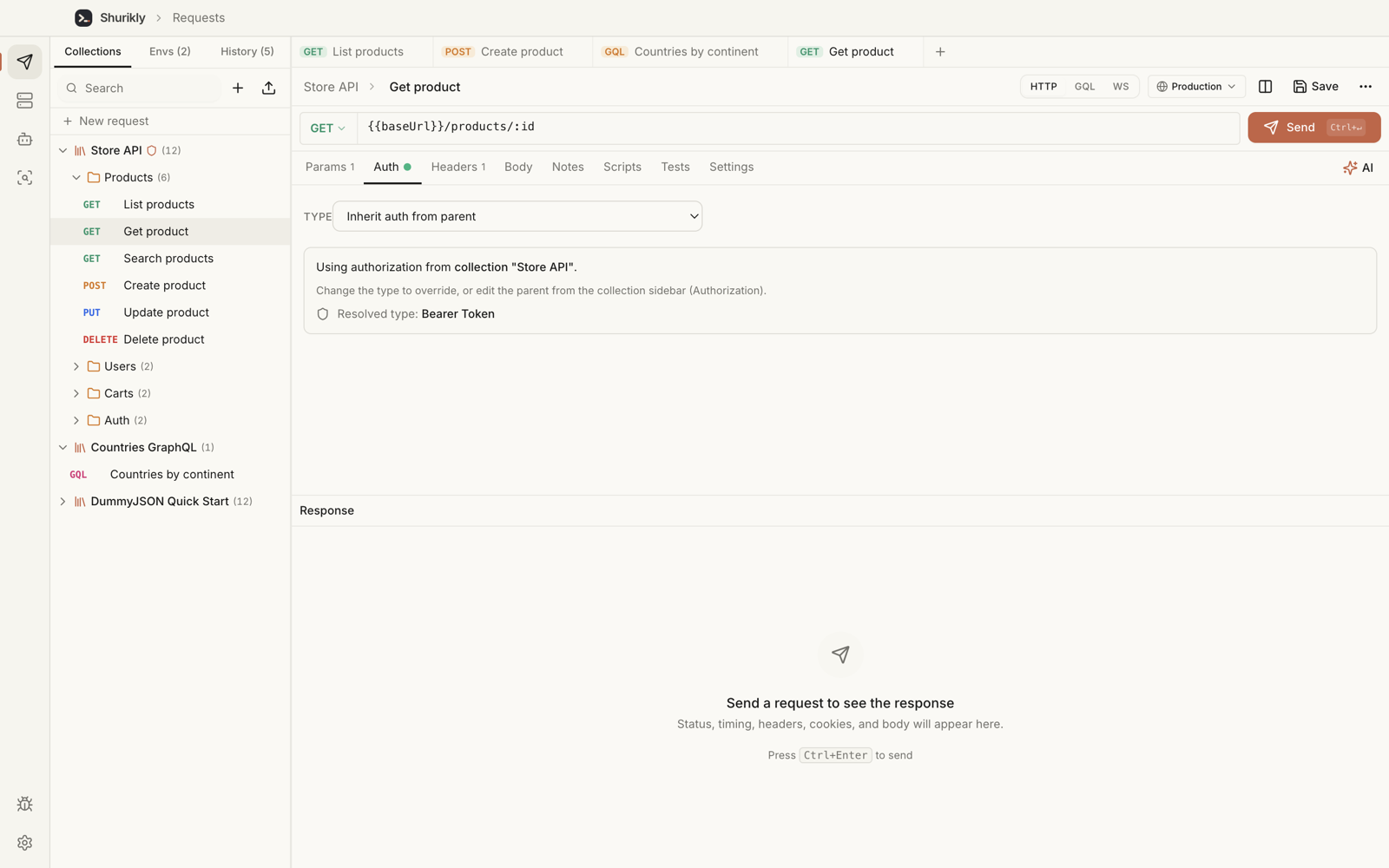Image resolution: width=1389 pixels, height=868 pixels.
Task: Switch to the Envs (2) tab
Action: pyautogui.click(x=170, y=51)
